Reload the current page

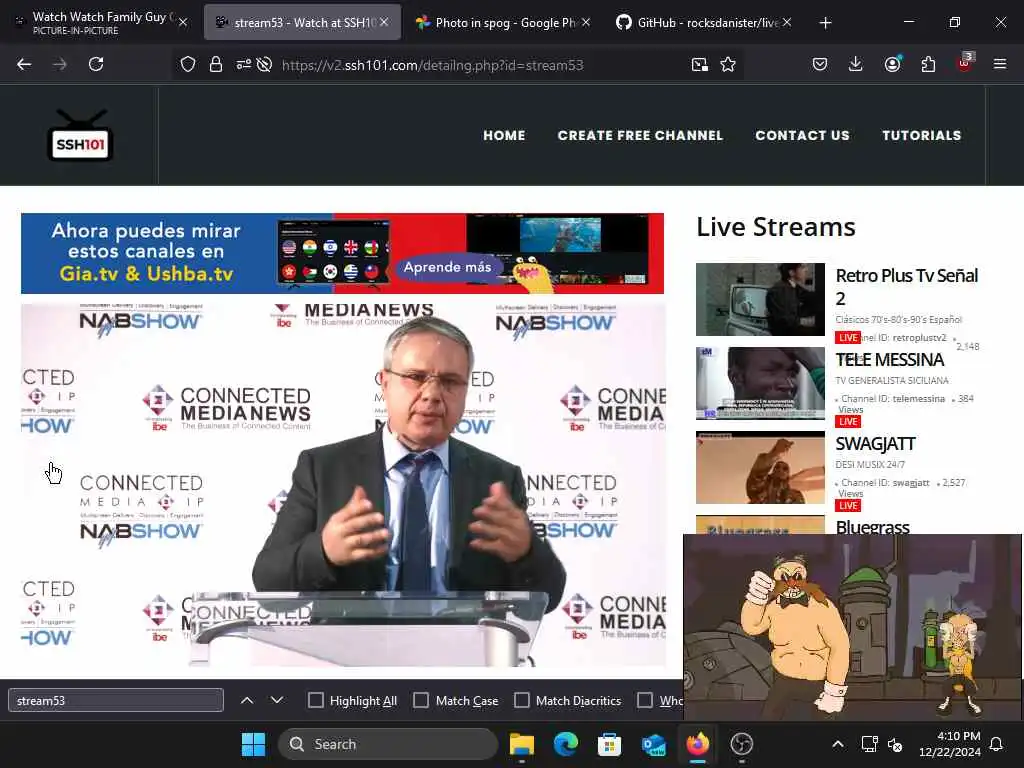click(96, 64)
